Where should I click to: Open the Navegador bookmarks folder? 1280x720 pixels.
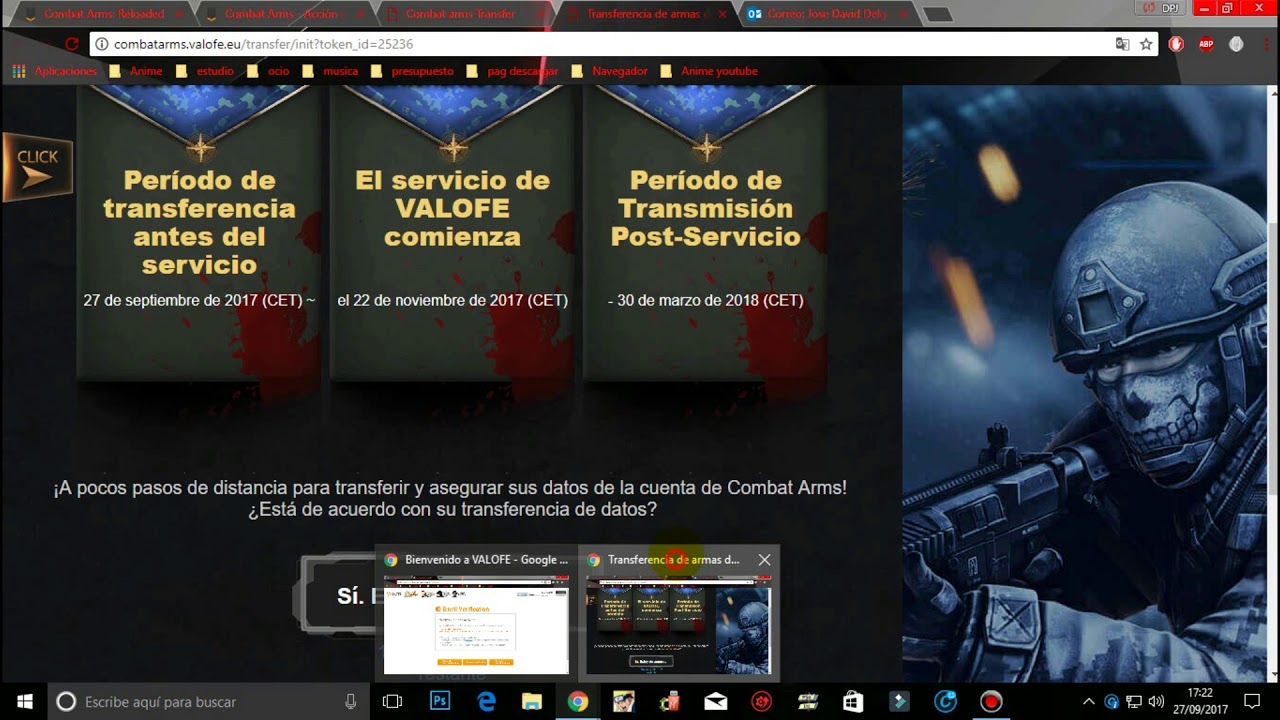(609, 71)
